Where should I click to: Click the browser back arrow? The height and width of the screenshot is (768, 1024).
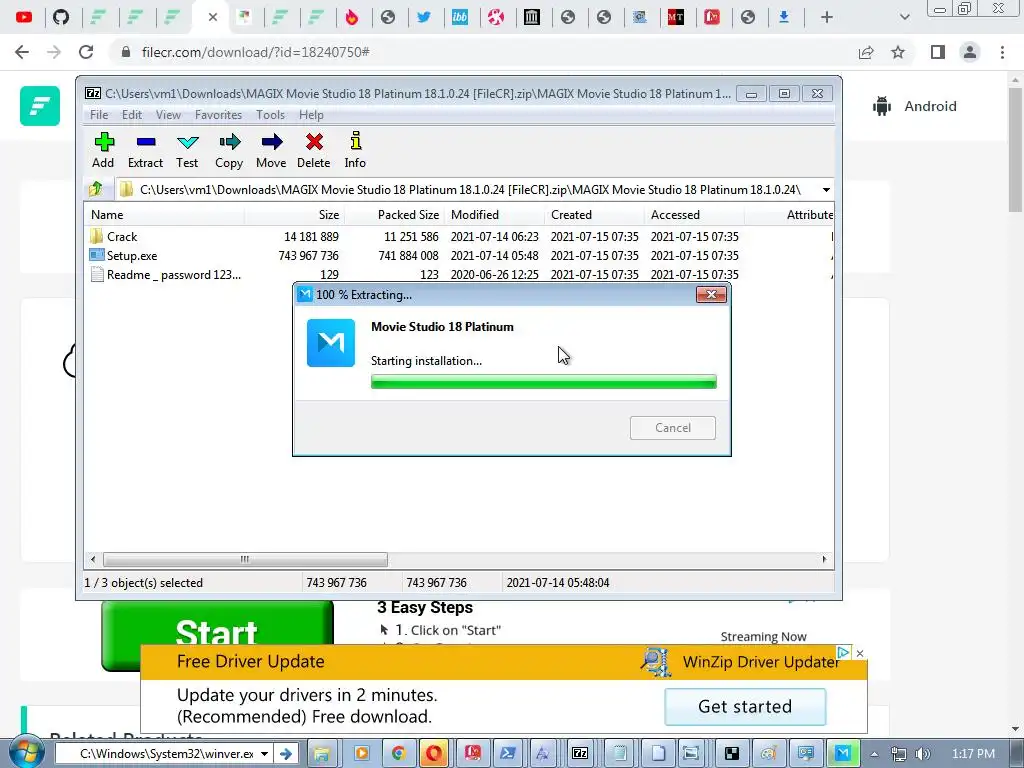pos(22,52)
